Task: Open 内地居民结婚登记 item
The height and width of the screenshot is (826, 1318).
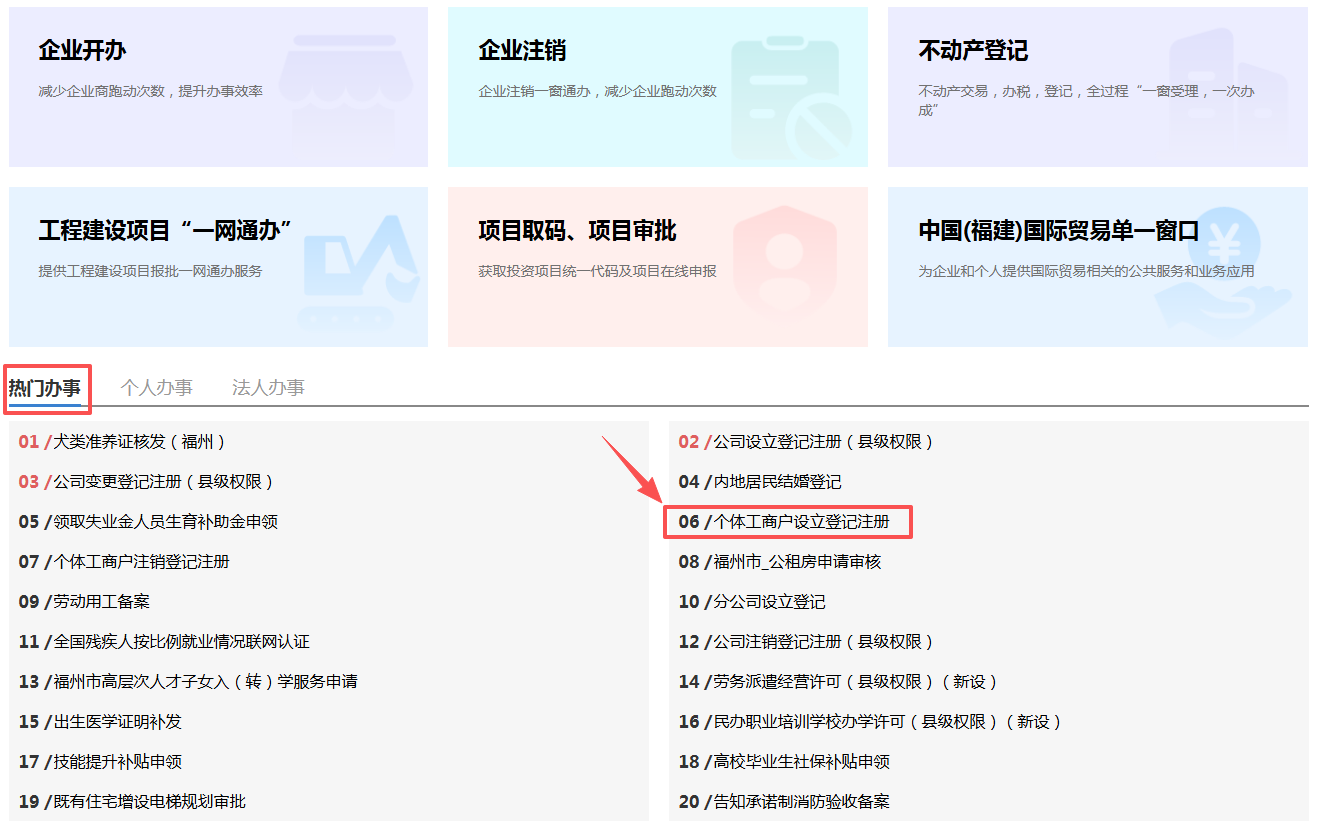Action: [777, 482]
